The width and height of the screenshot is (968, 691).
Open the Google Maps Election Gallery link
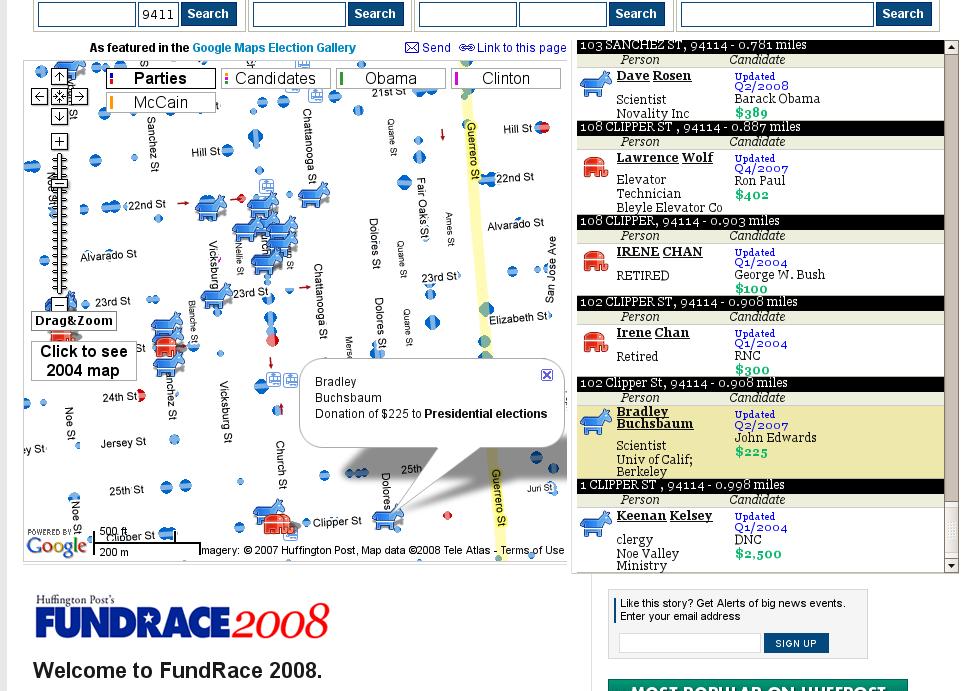pyautogui.click(x=273, y=48)
